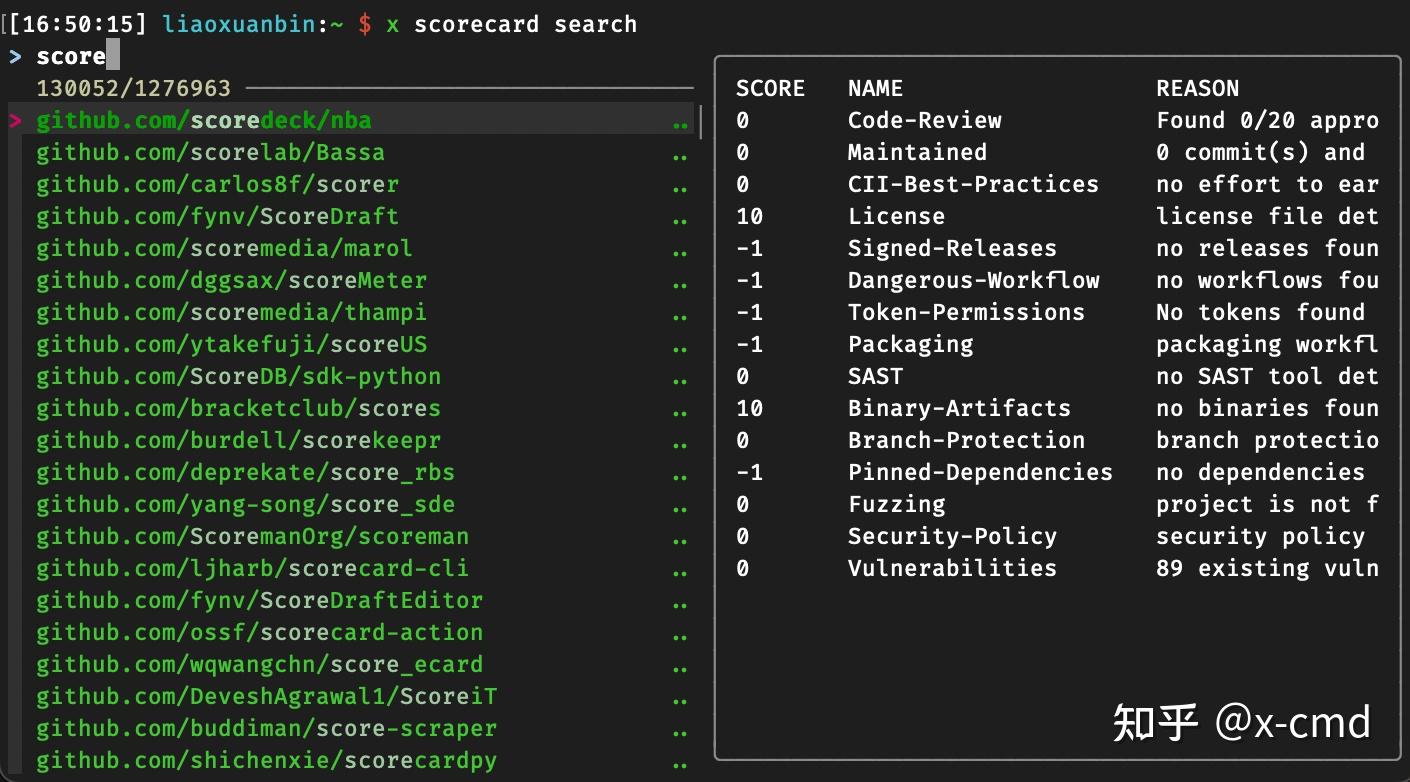Select the github.com/scoremedia/marol result
Image resolution: width=1410 pixels, height=782 pixels.
(x=222, y=248)
